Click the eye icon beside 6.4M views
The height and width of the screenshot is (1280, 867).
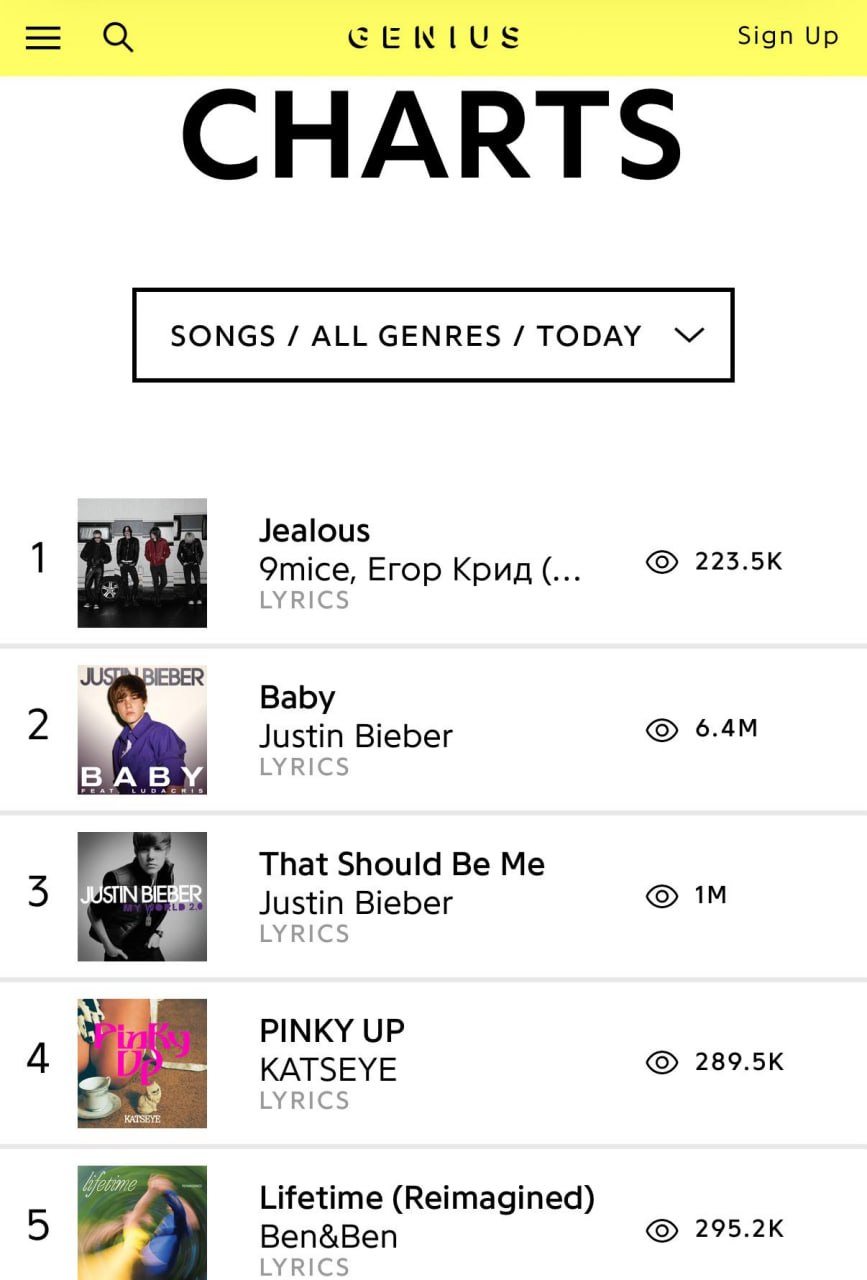click(x=661, y=729)
